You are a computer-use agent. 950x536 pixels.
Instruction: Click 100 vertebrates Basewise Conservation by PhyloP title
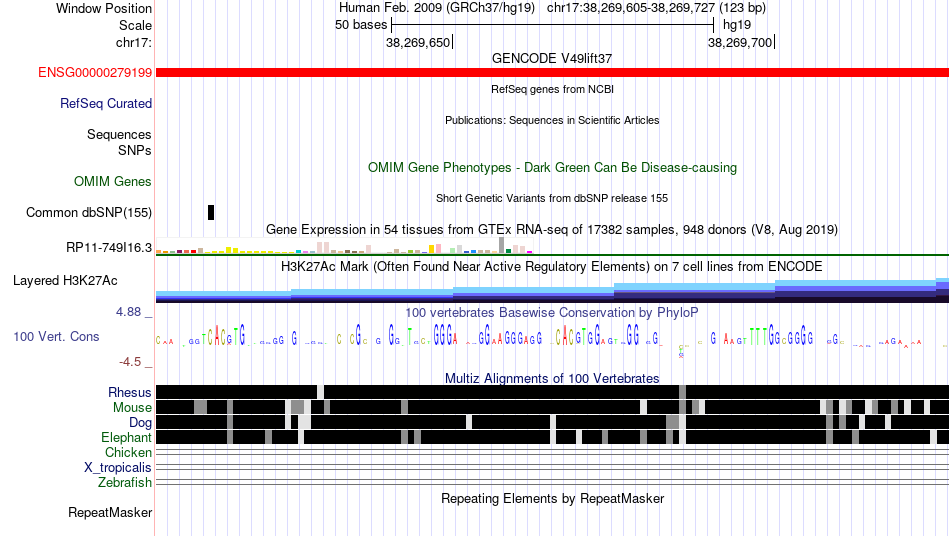click(552, 313)
